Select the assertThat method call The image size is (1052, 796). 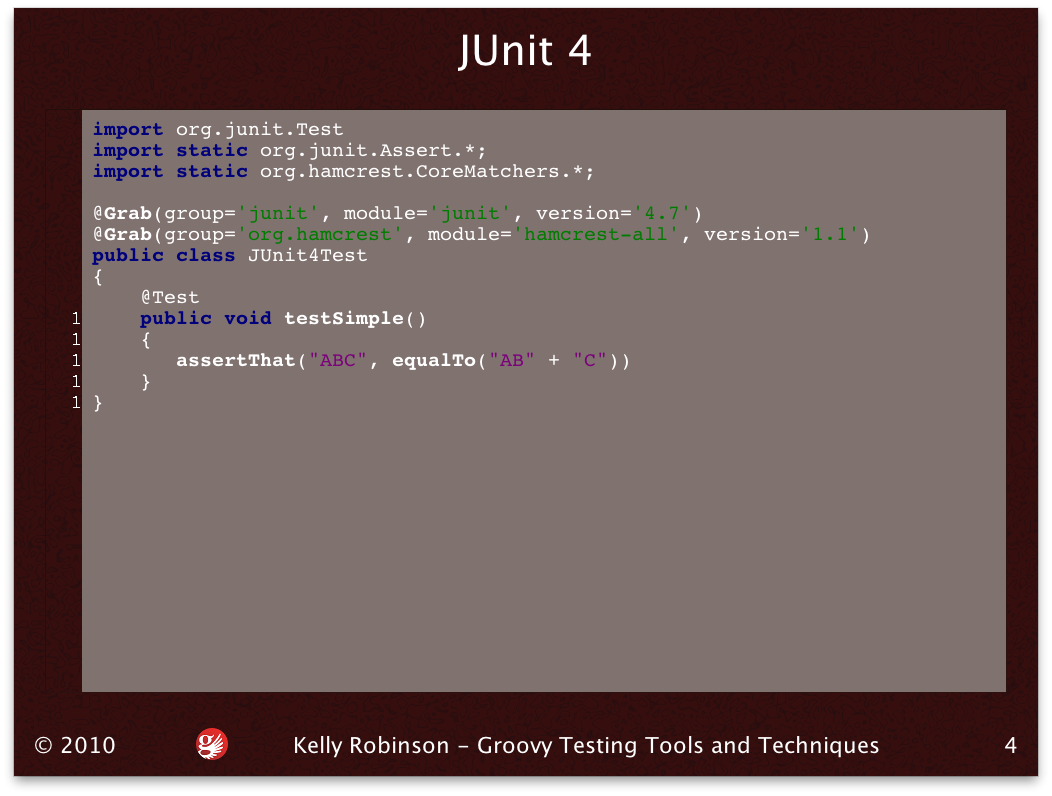click(236, 360)
